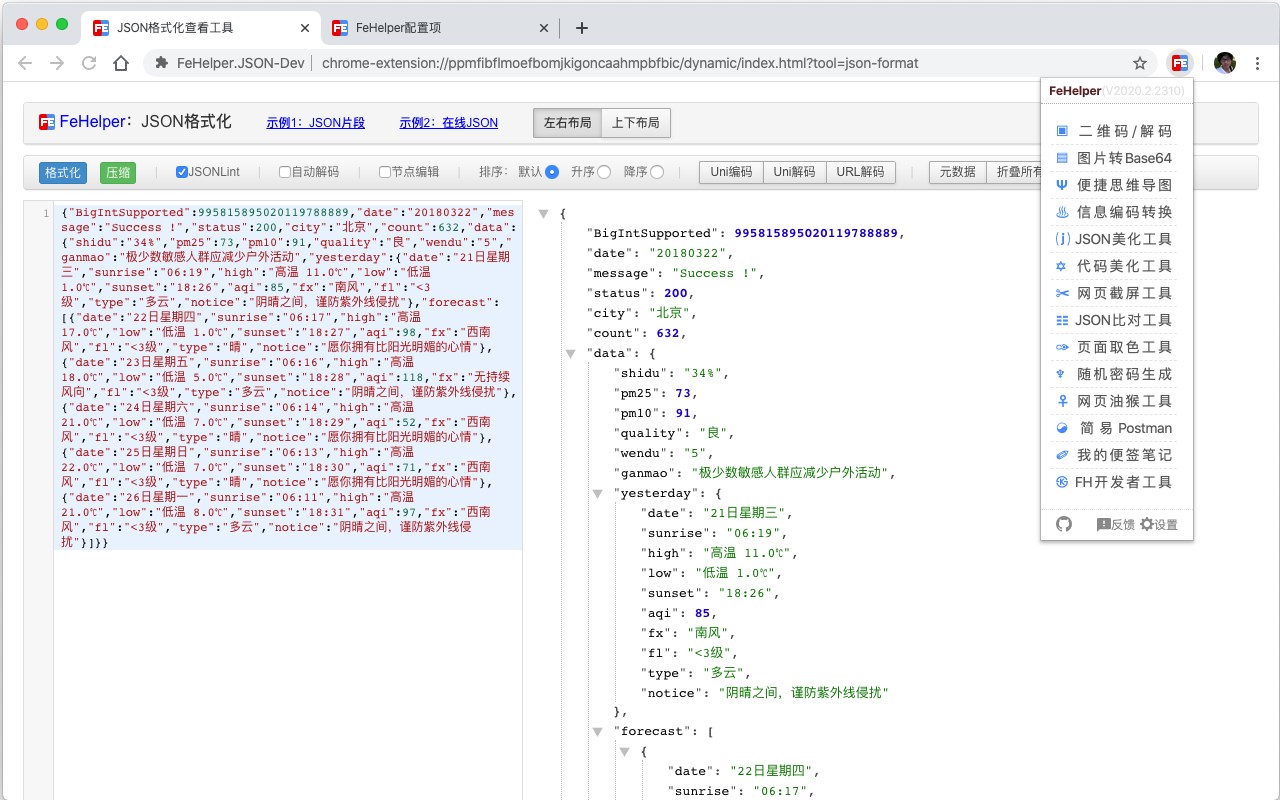The height and width of the screenshot is (800, 1280).
Task: Click inside the raw JSON input editor
Action: pyautogui.click(x=288, y=375)
